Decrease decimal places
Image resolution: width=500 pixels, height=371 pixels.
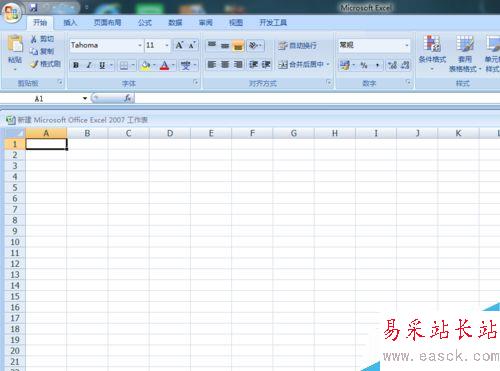405,65
